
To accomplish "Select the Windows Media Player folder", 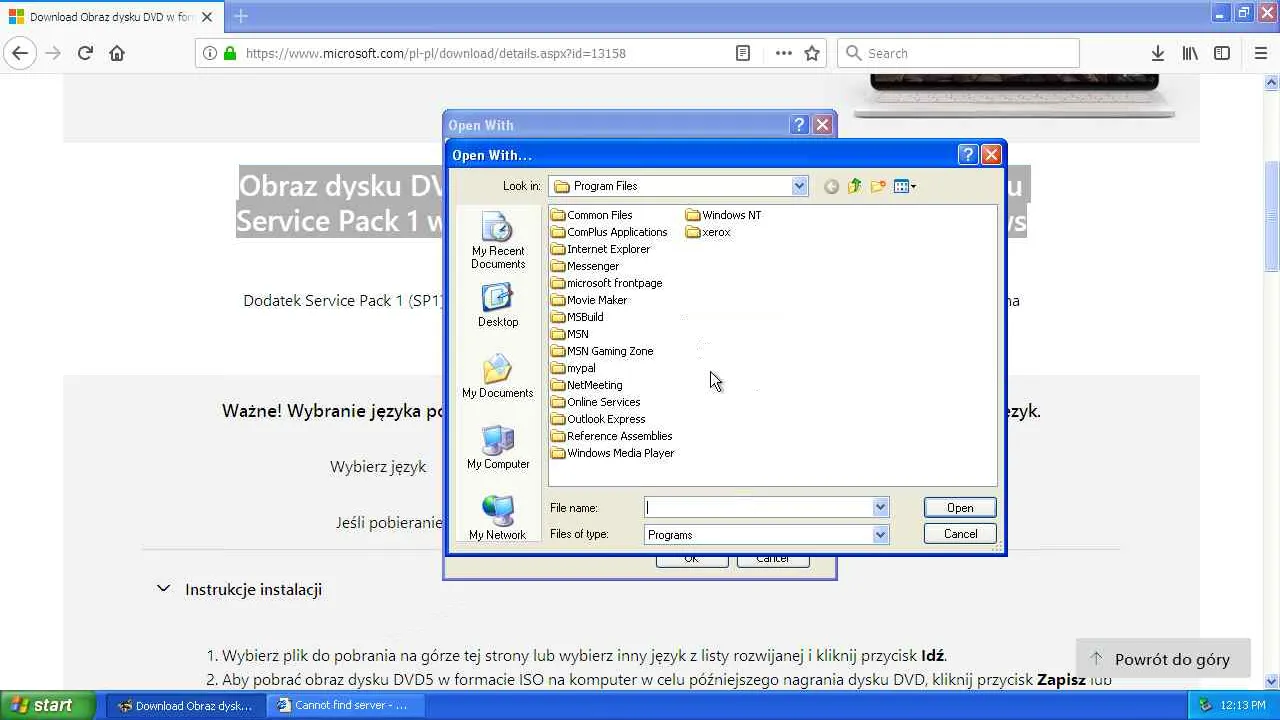I will click(x=612, y=453).
